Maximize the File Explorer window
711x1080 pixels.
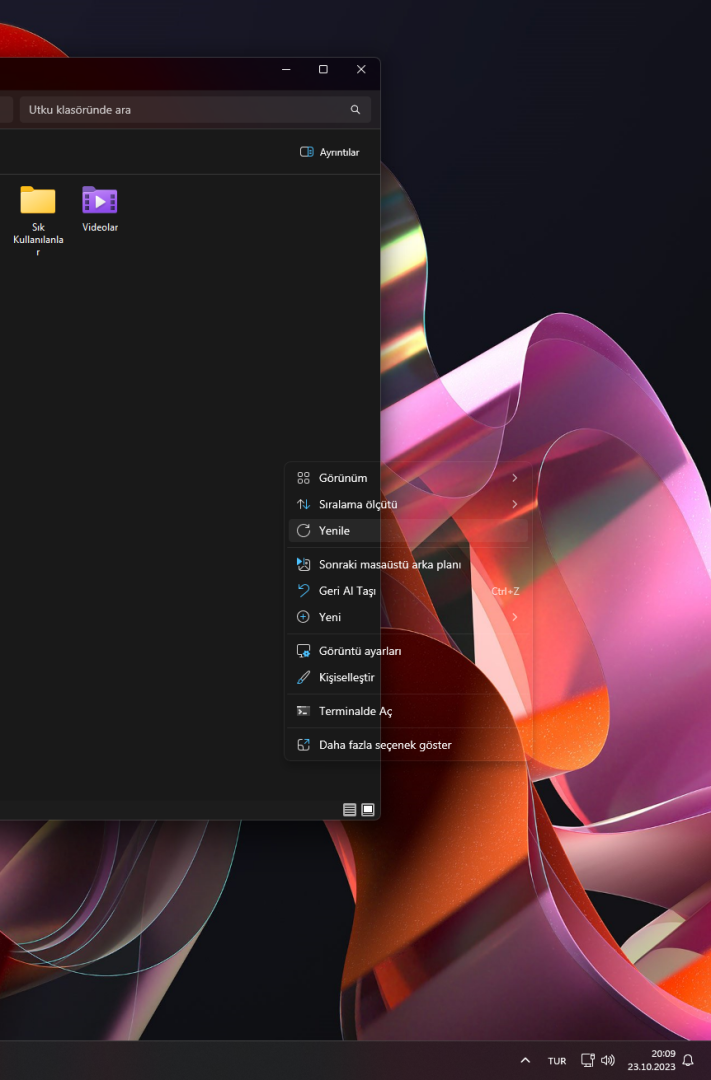coord(323,70)
